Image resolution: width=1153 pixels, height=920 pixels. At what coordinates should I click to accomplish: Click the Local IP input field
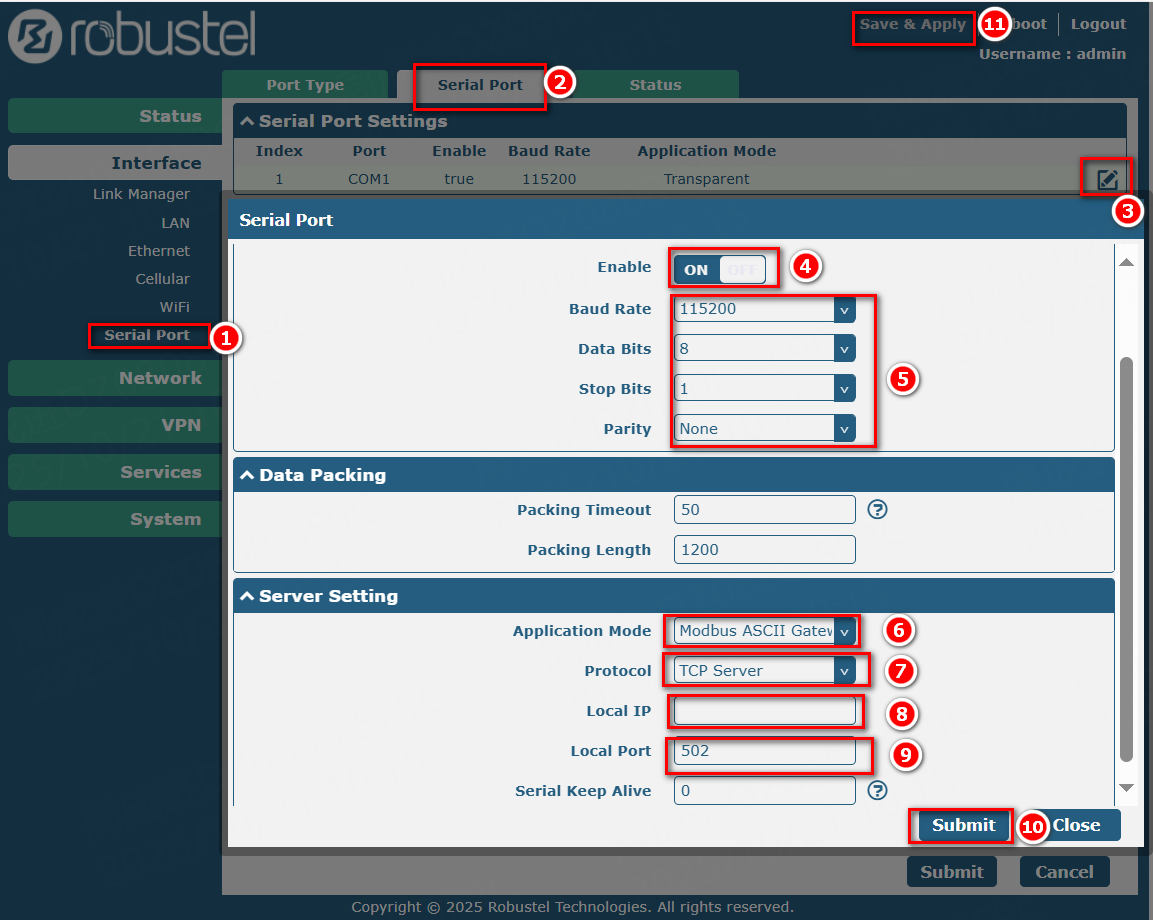point(764,711)
